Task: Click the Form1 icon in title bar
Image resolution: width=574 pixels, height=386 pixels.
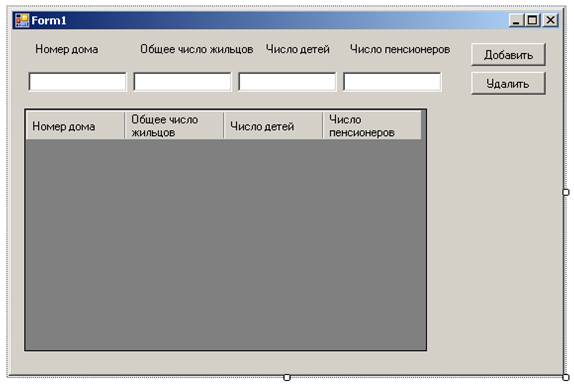Action: click(x=22, y=21)
